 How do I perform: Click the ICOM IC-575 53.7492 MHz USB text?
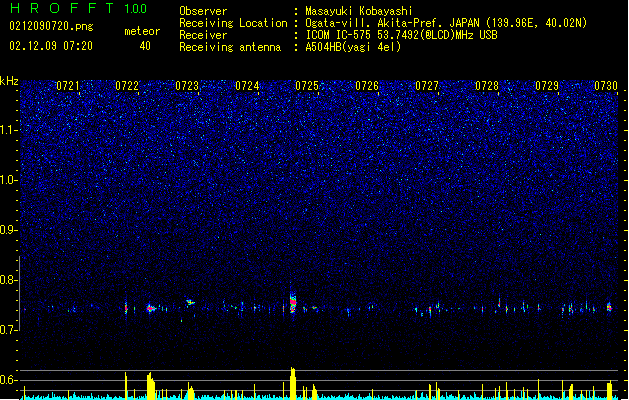click(402, 35)
